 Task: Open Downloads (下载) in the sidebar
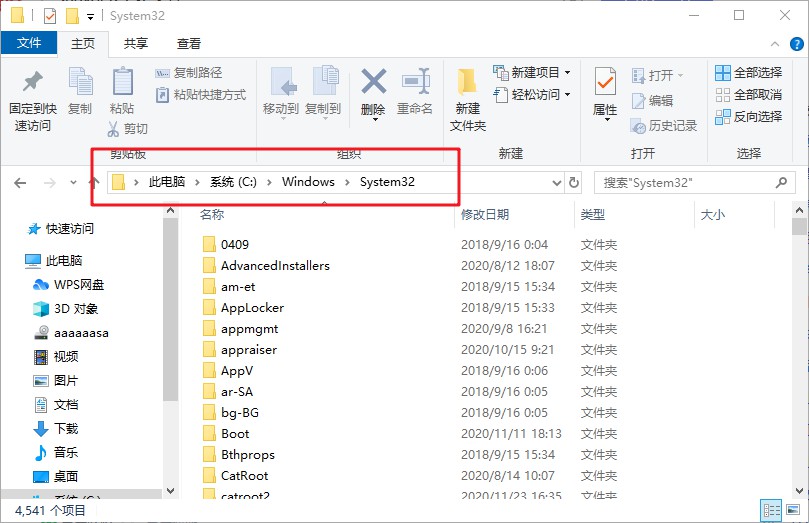tap(56, 429)
